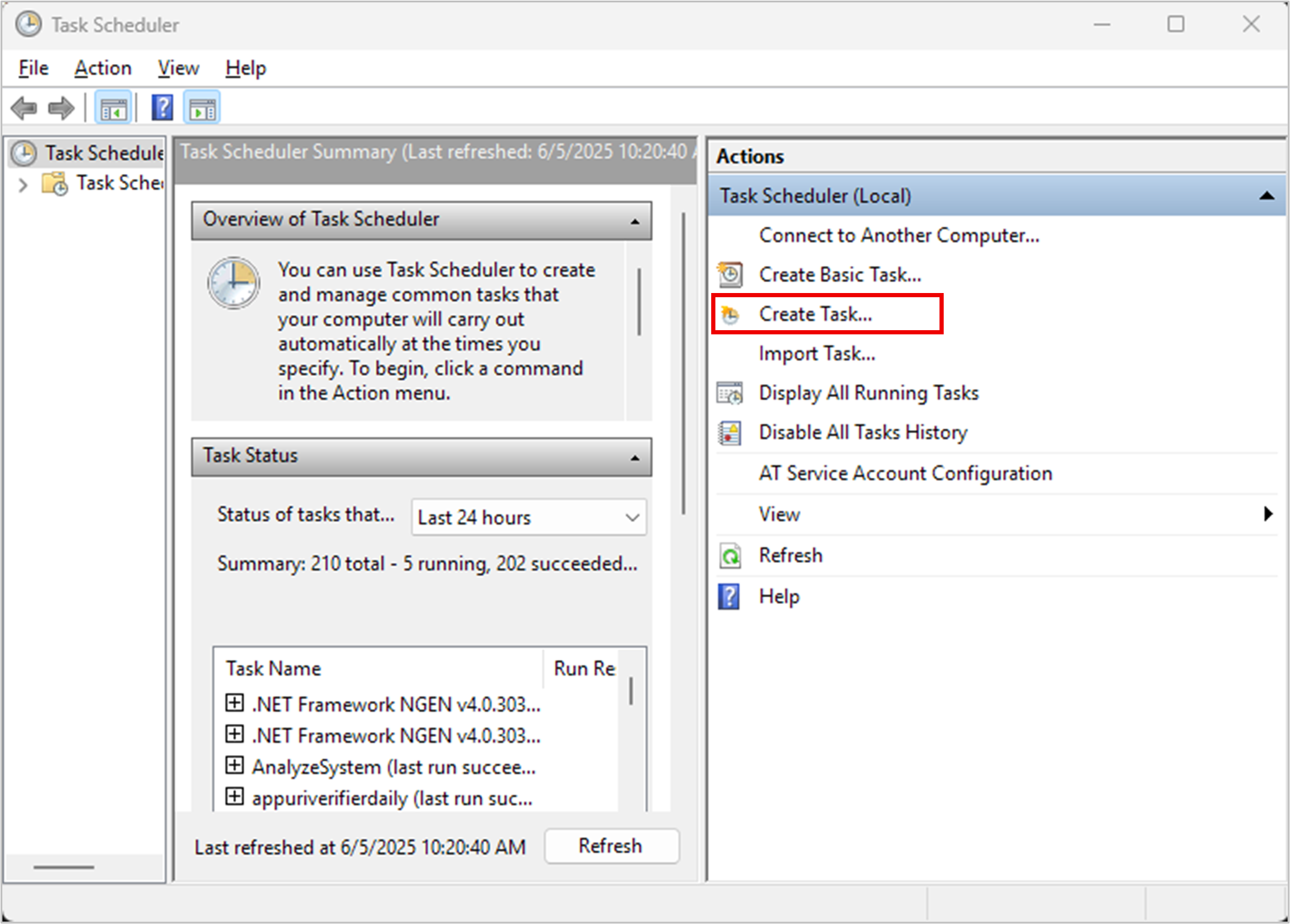Maximize the Task Scheduler window
1290x924 pixels.
[1176, 25]
